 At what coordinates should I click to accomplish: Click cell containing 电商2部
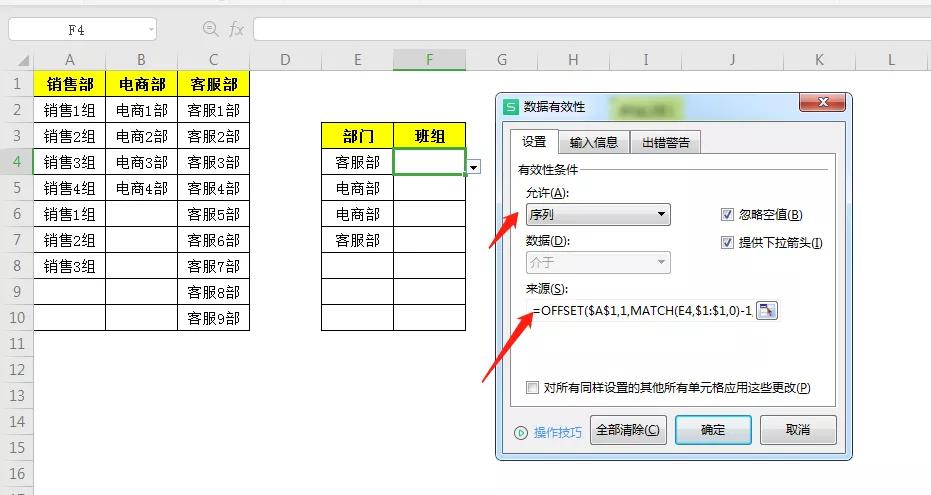[141, 136]
